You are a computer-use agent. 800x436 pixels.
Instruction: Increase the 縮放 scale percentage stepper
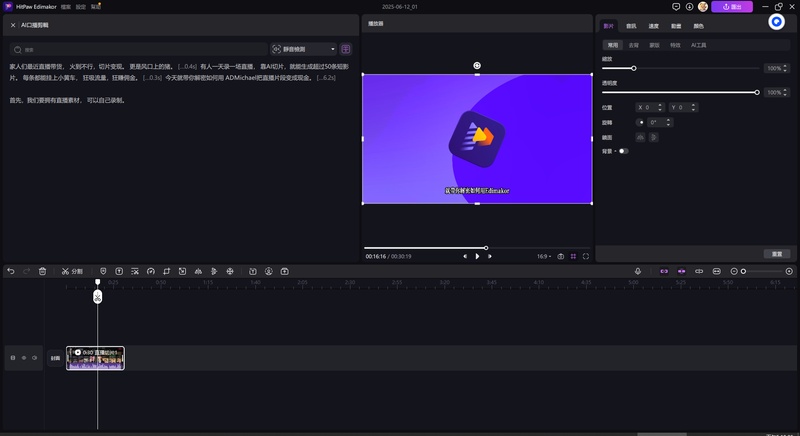[x=786, y=66]
